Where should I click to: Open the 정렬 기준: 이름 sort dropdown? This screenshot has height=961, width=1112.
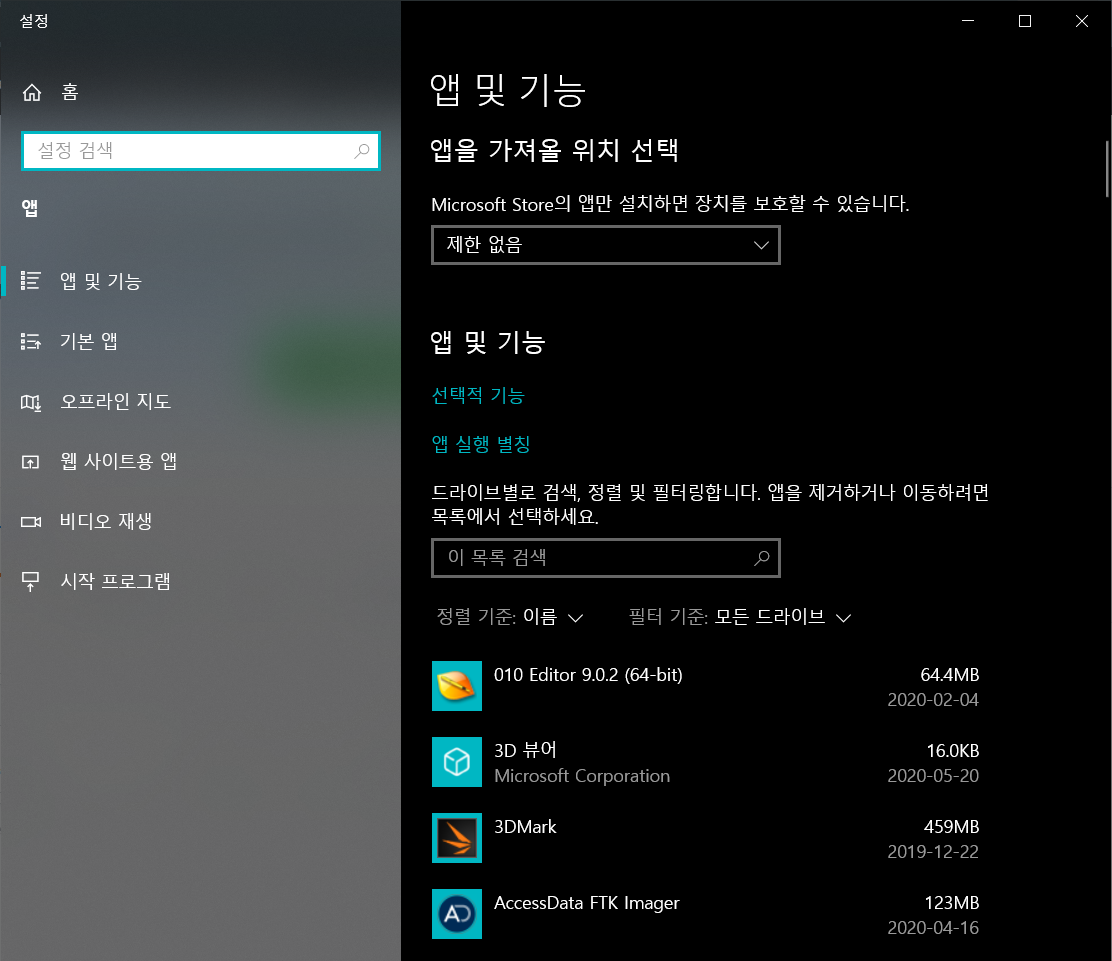[511, 616]
